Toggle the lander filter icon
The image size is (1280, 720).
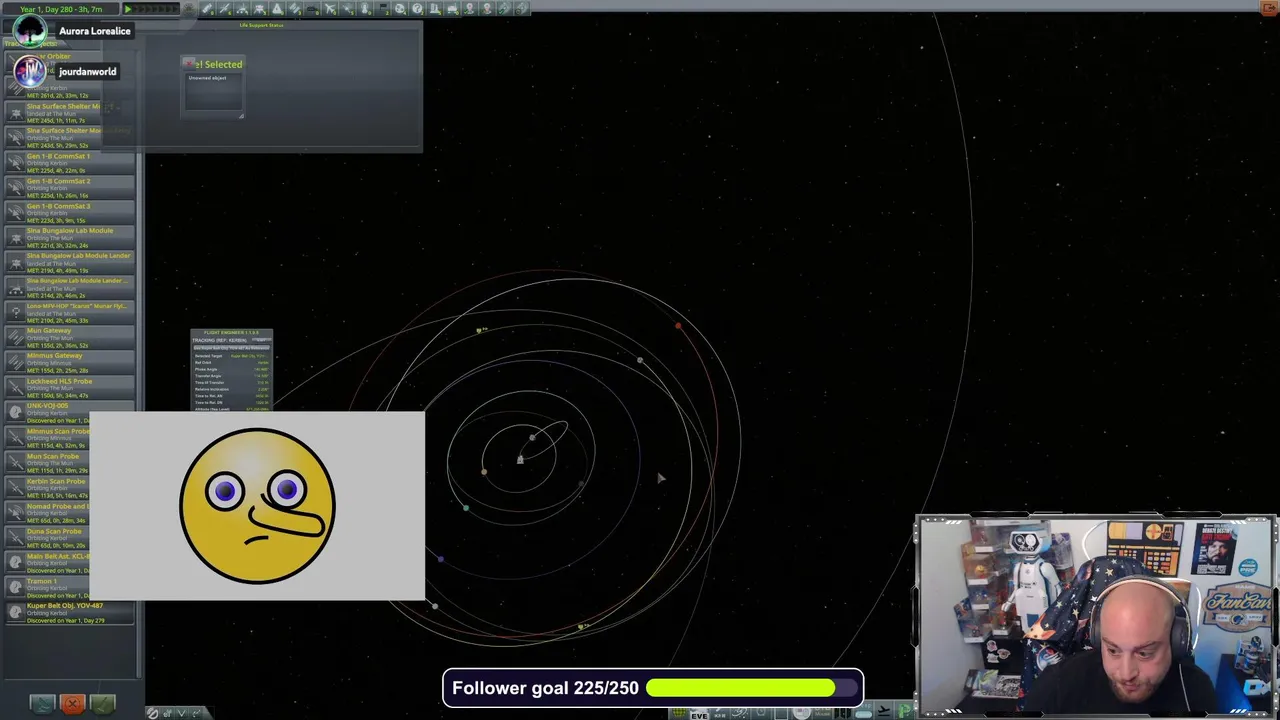pyautogui.click(x=259, y=9)
